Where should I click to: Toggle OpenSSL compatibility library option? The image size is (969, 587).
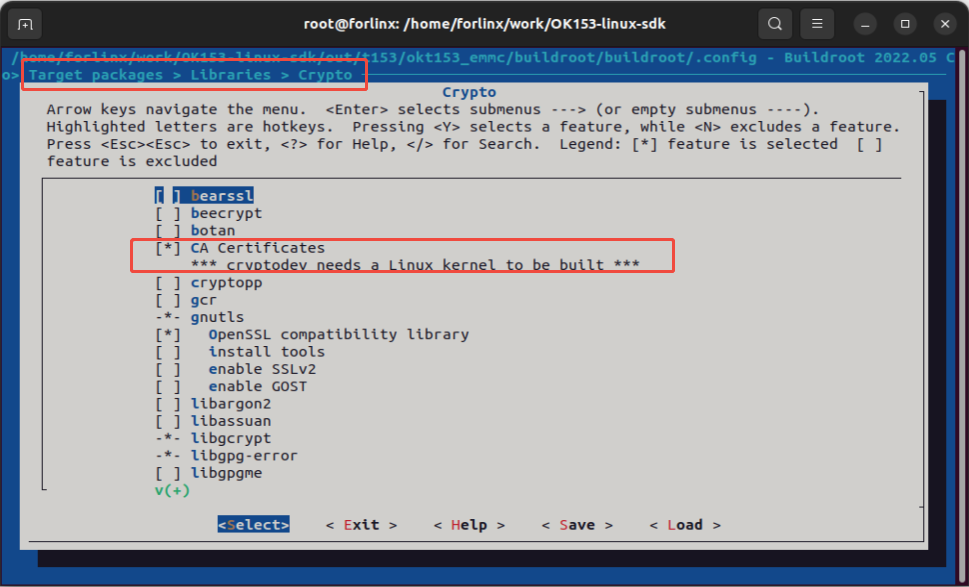tap(168, 334)
